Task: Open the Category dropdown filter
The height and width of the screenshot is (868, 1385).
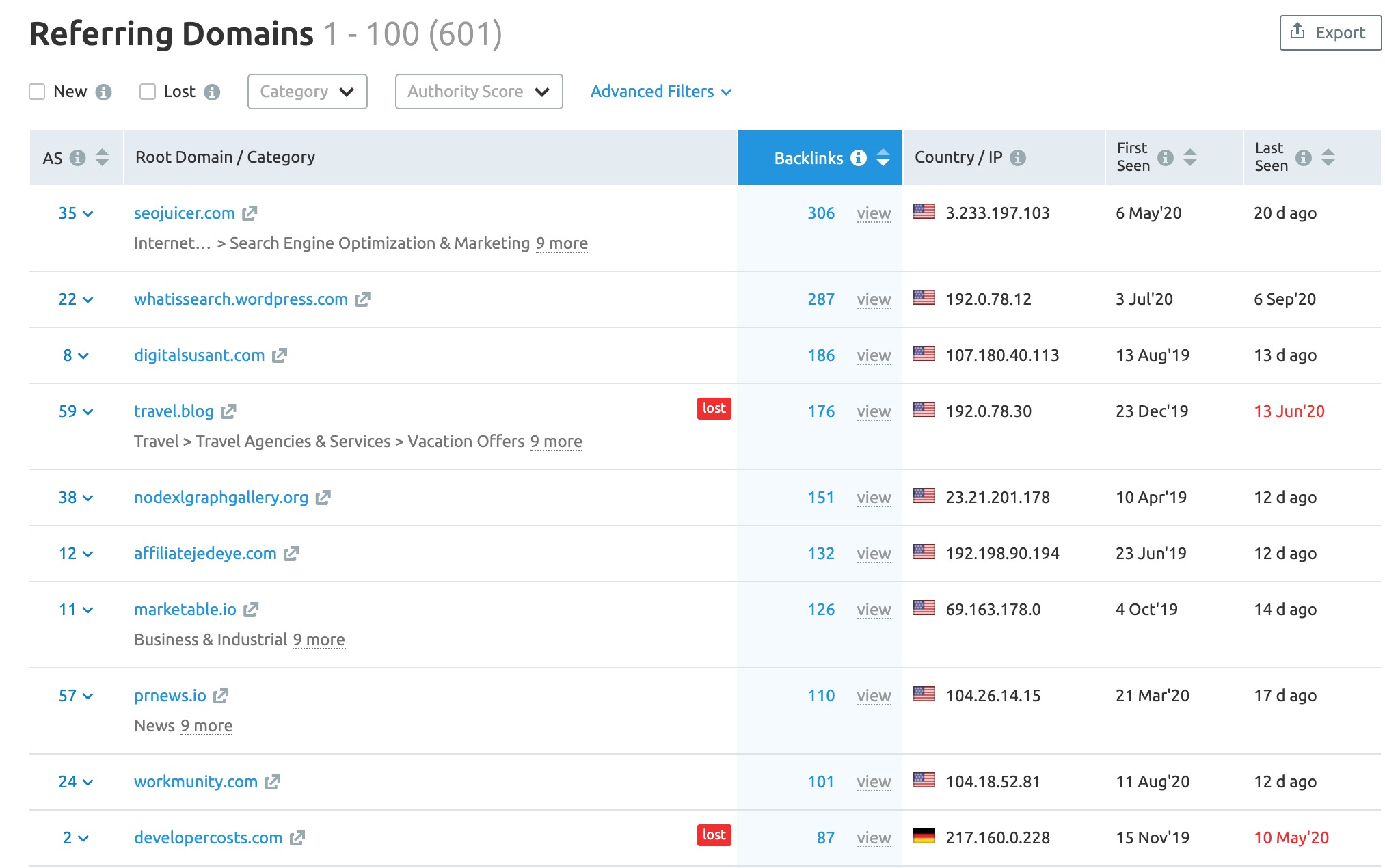Action: pos(308,92)
